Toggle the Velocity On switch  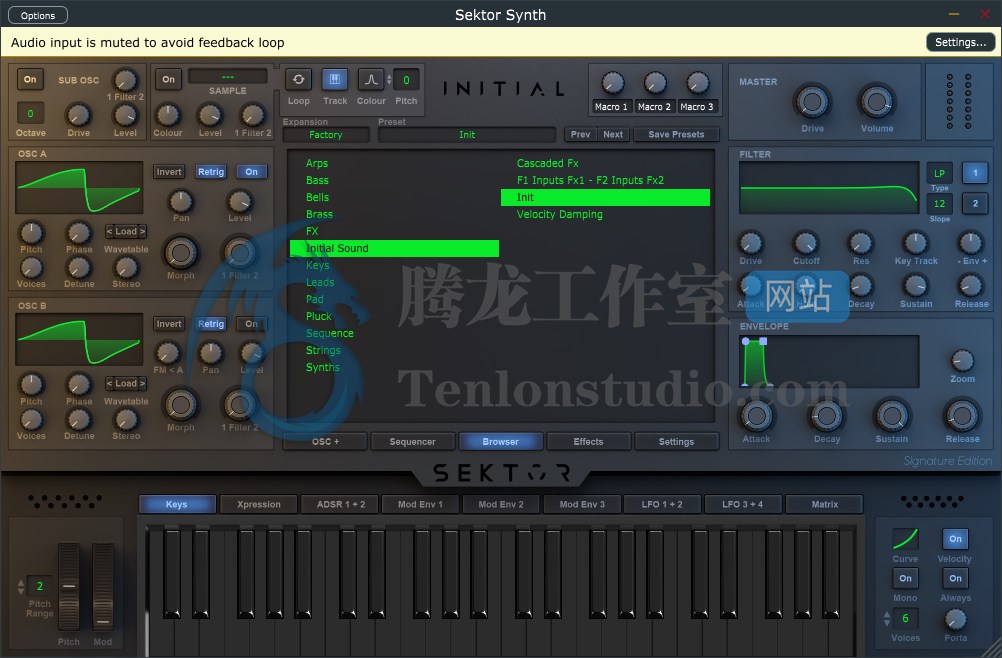[955, 539]
